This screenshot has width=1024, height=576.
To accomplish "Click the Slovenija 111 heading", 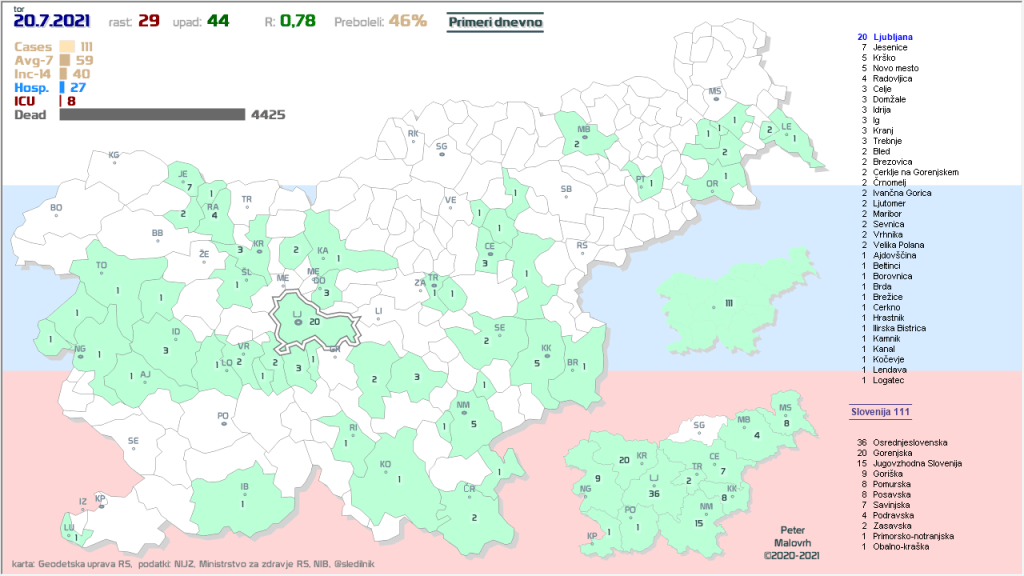I will (879, 412).
